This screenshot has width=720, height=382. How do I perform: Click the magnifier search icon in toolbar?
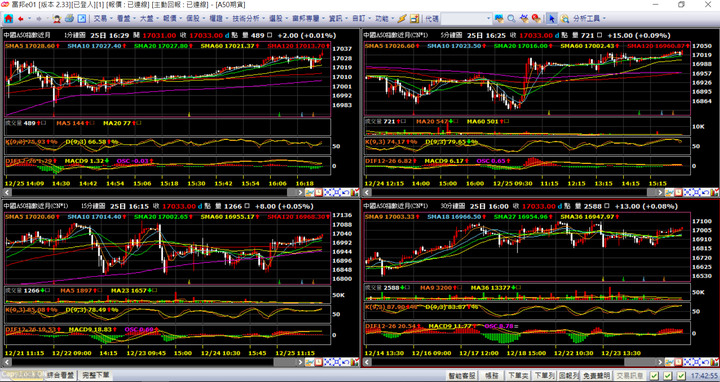pos(511,19)
